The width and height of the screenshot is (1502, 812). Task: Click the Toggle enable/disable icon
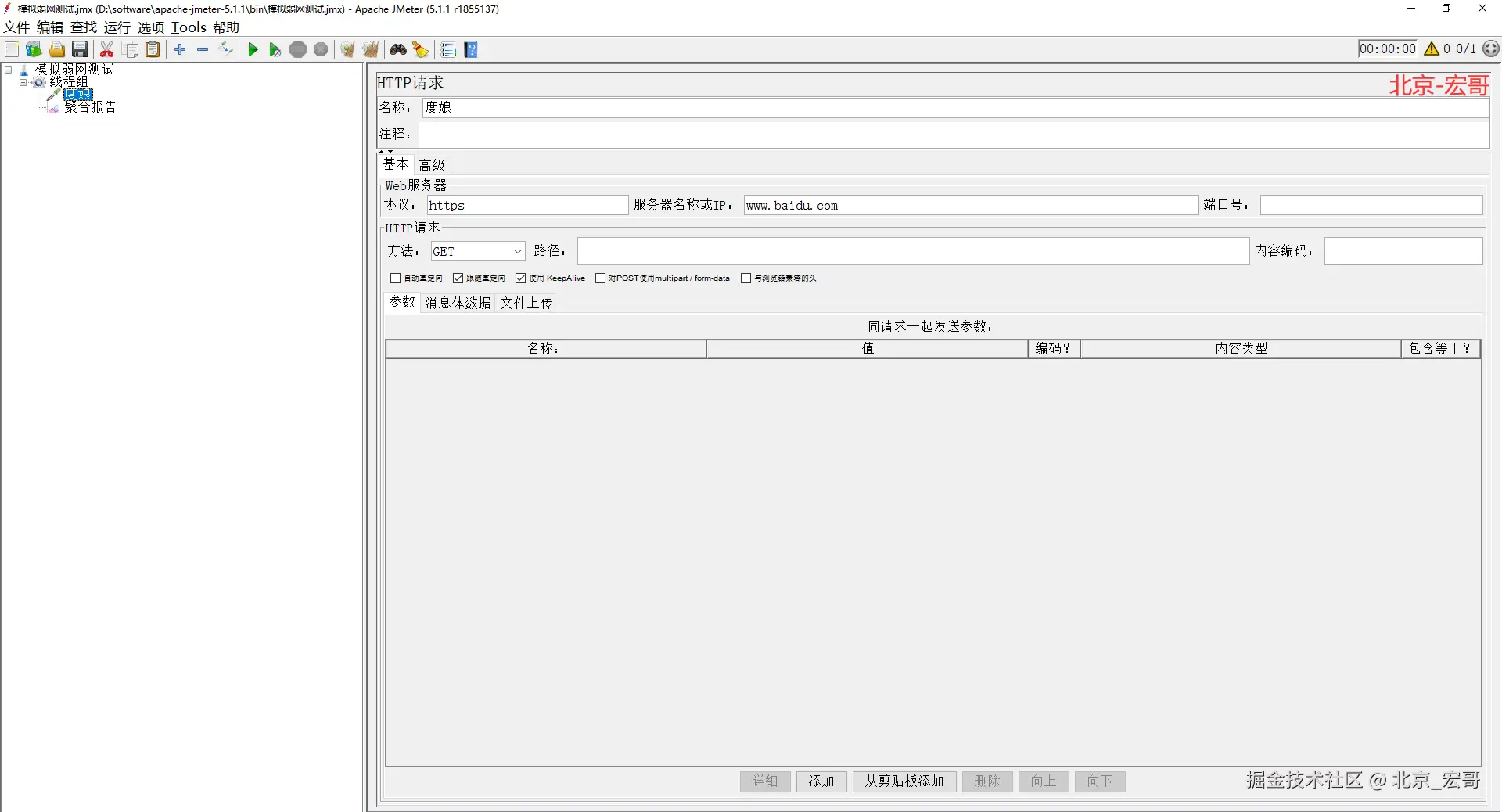pyautogui.click(x=226, y=49)
